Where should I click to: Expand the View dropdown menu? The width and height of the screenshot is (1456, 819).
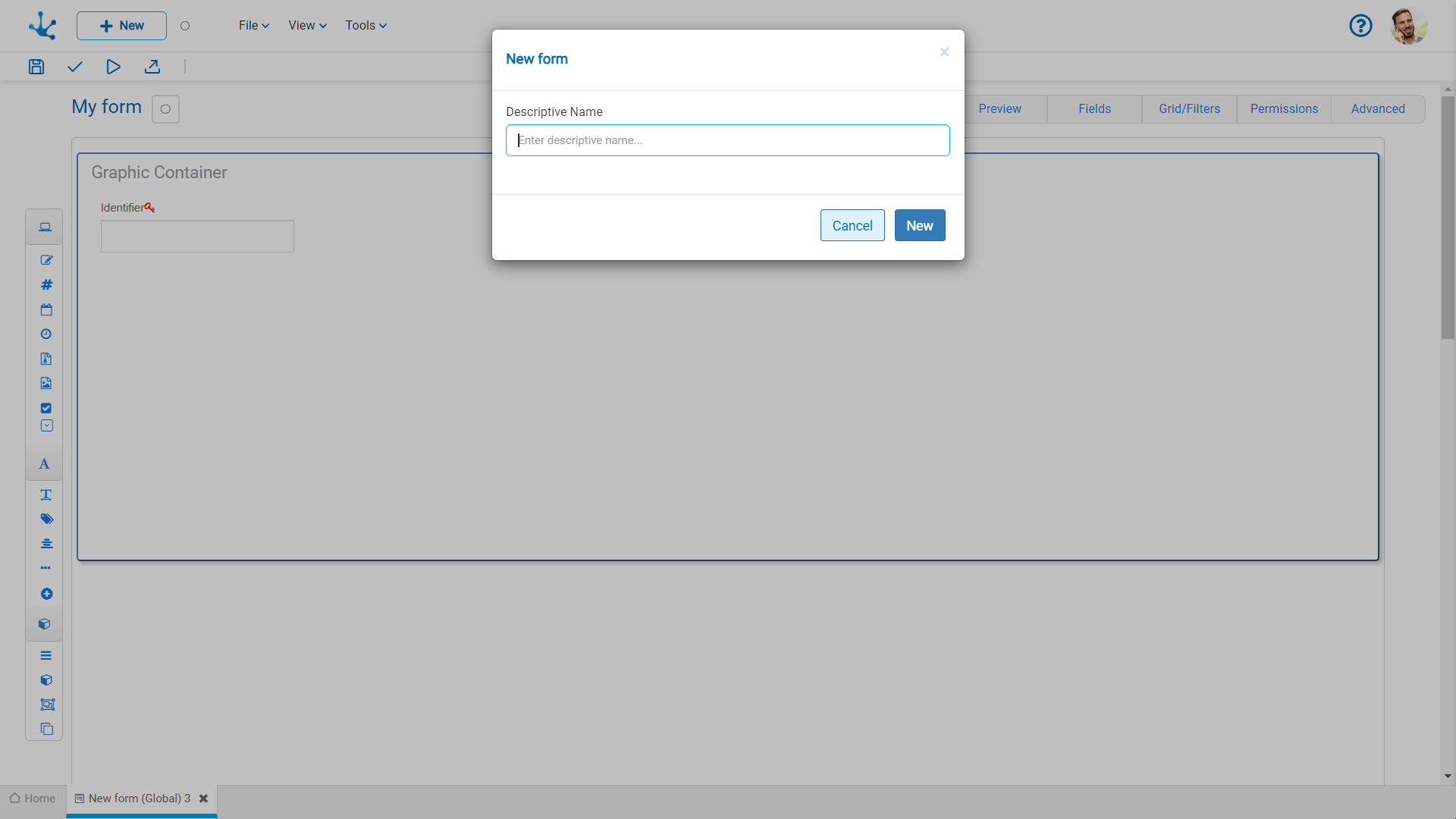(307, 26)
